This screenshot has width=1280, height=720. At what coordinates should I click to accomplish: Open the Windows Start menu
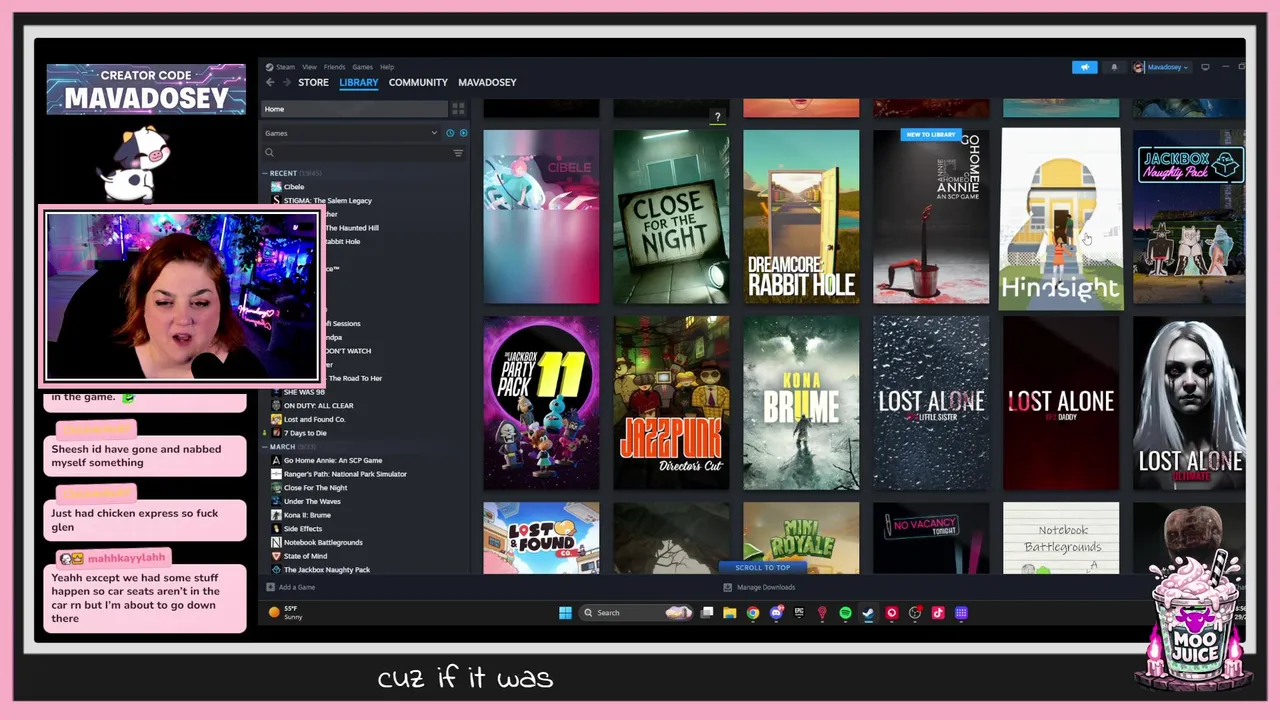(x=565, y=613)
